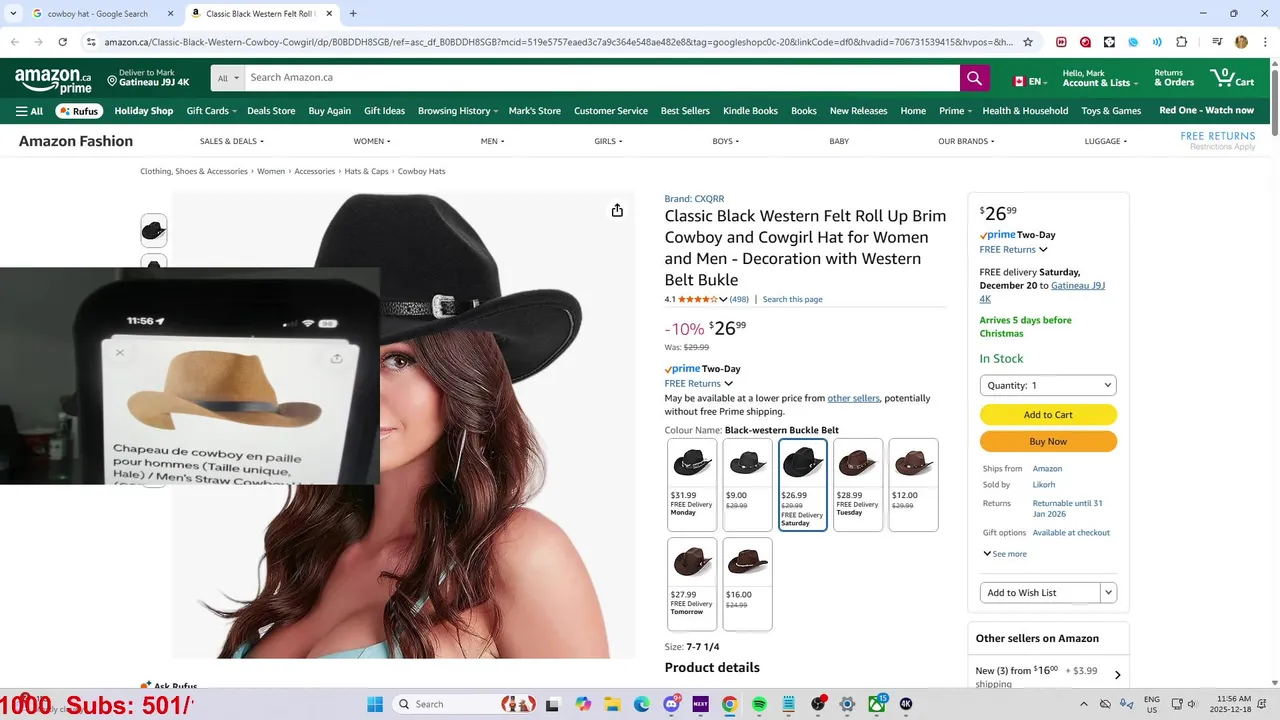Viewport: 1280px width, 720px height.
Task: Open the Deals Store nav item
Action: pyautogui.click(x=271, y=111)
